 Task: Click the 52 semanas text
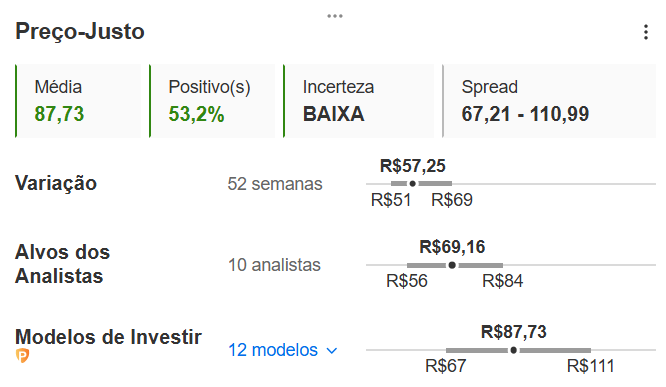pos(275,184)
